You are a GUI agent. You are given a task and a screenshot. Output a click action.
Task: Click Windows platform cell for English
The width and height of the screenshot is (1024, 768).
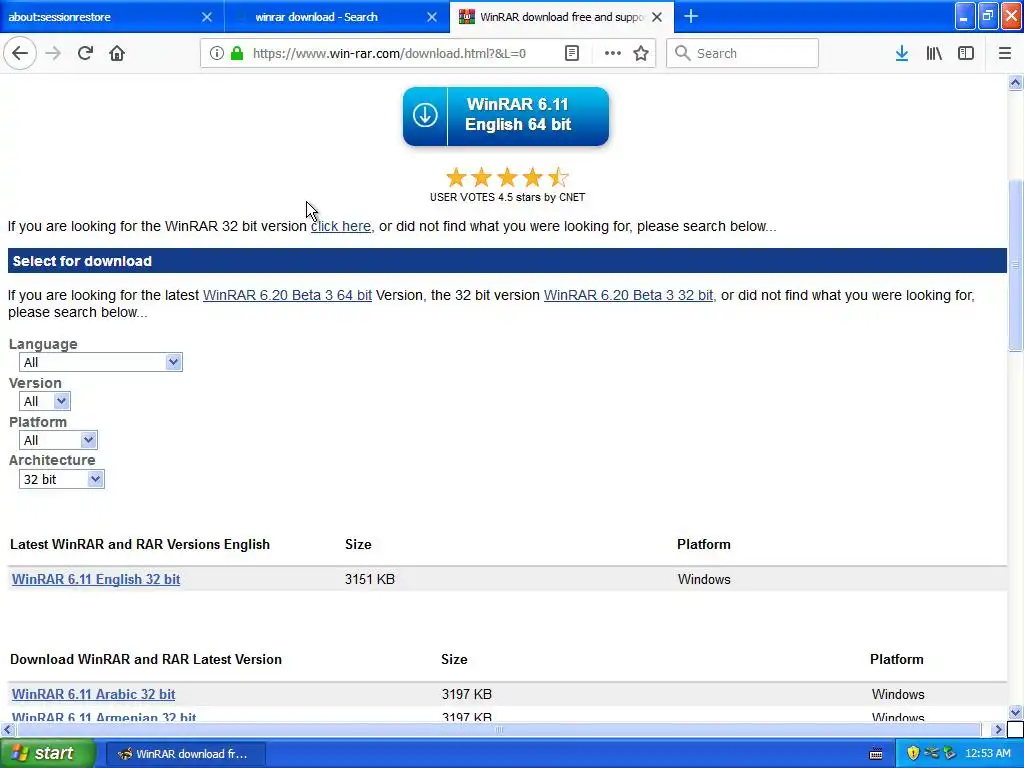tap(704, 579)
